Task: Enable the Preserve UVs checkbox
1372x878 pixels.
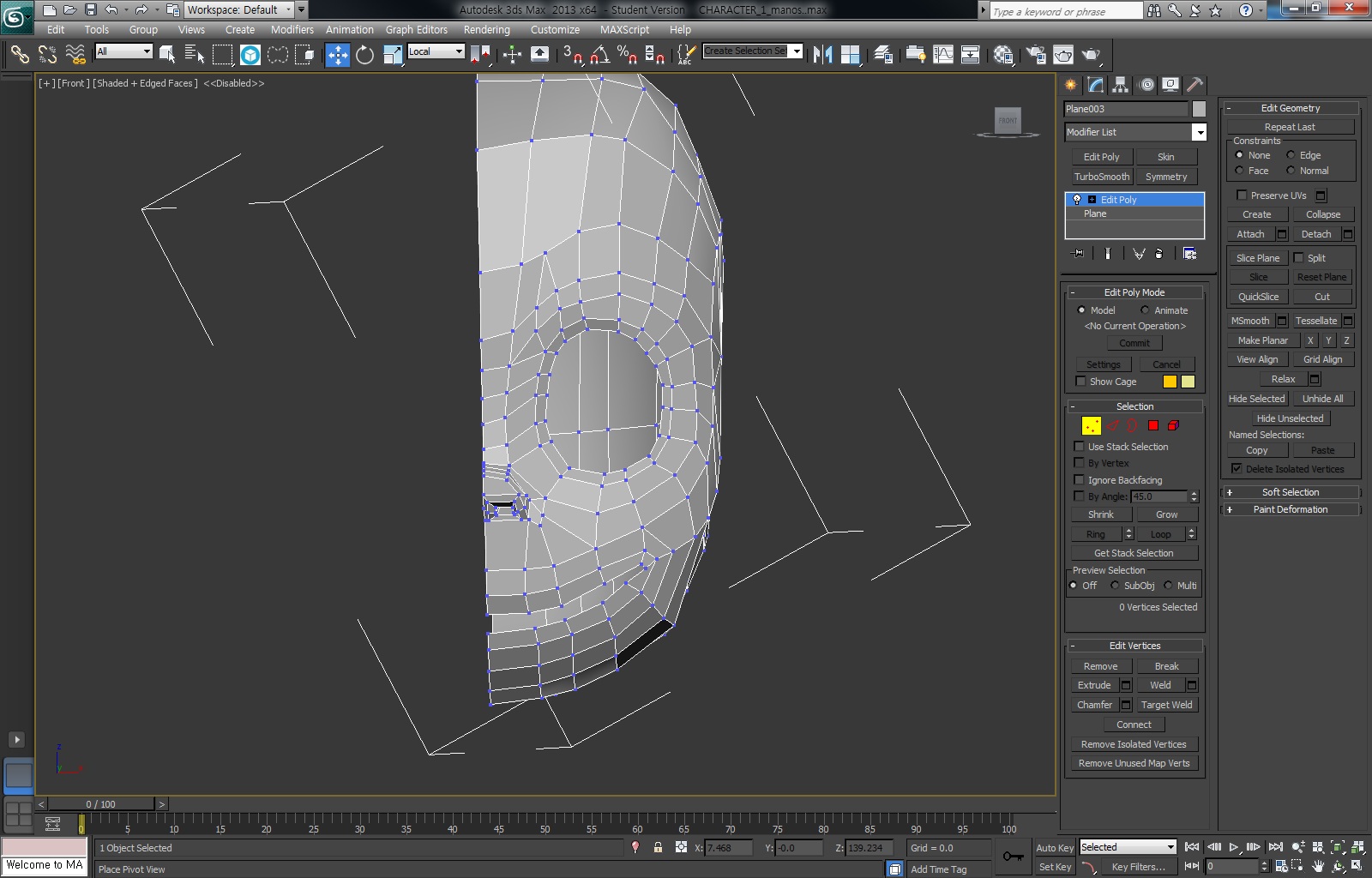Action: click(1242, 195)
